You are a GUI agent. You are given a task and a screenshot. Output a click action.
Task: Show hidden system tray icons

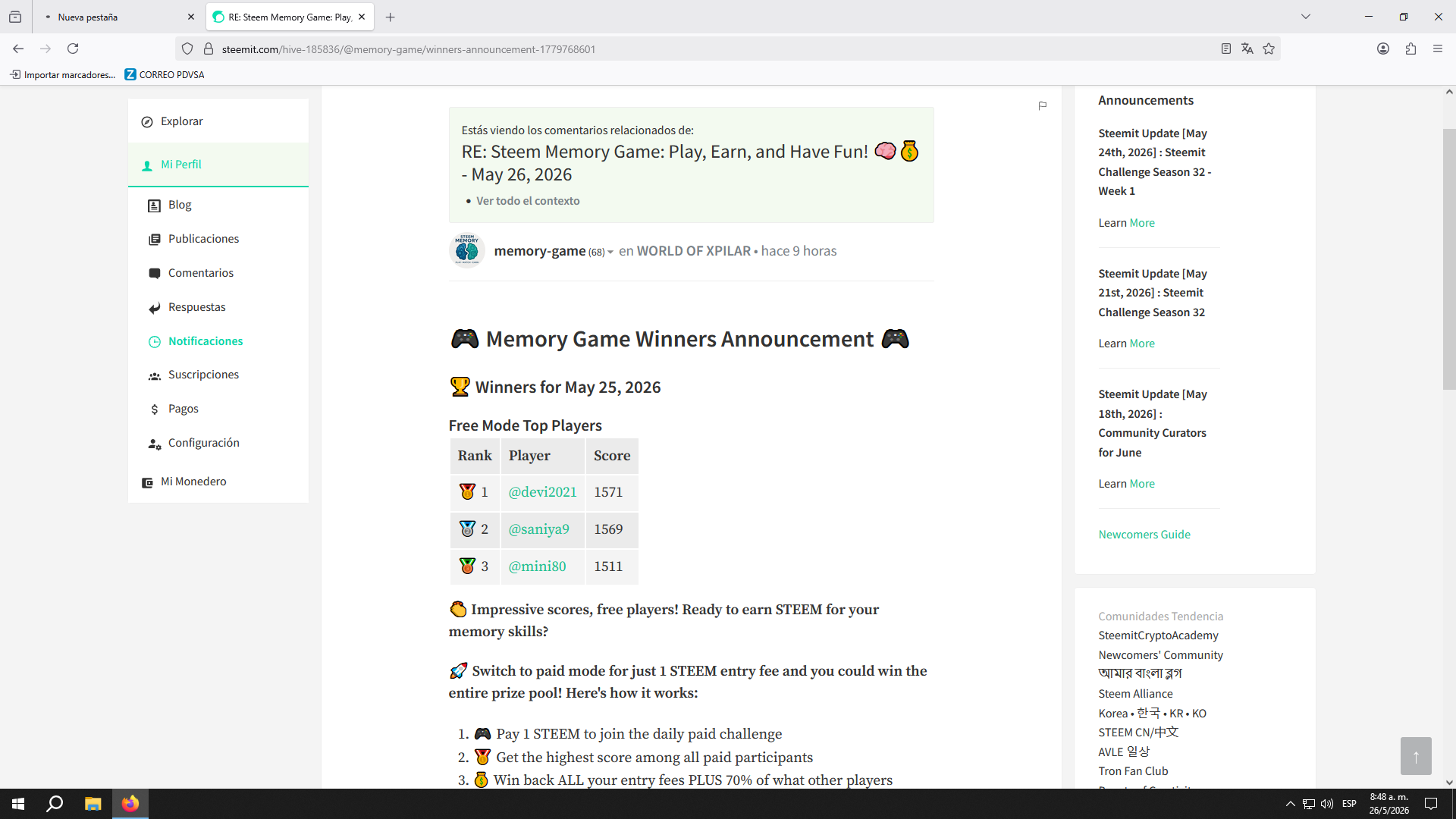[1290, 804]
